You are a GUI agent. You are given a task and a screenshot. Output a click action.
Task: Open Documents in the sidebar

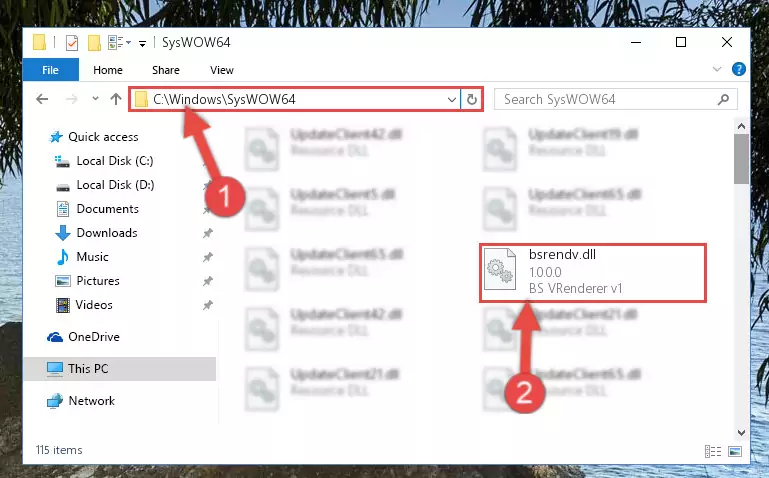(x=107, y=209)
